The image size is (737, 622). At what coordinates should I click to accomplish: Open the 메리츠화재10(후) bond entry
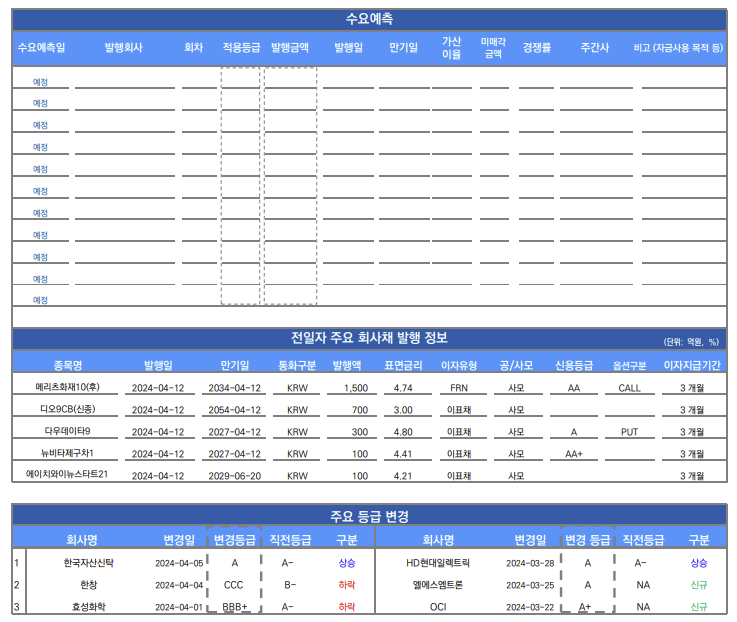tap(67, 387)
